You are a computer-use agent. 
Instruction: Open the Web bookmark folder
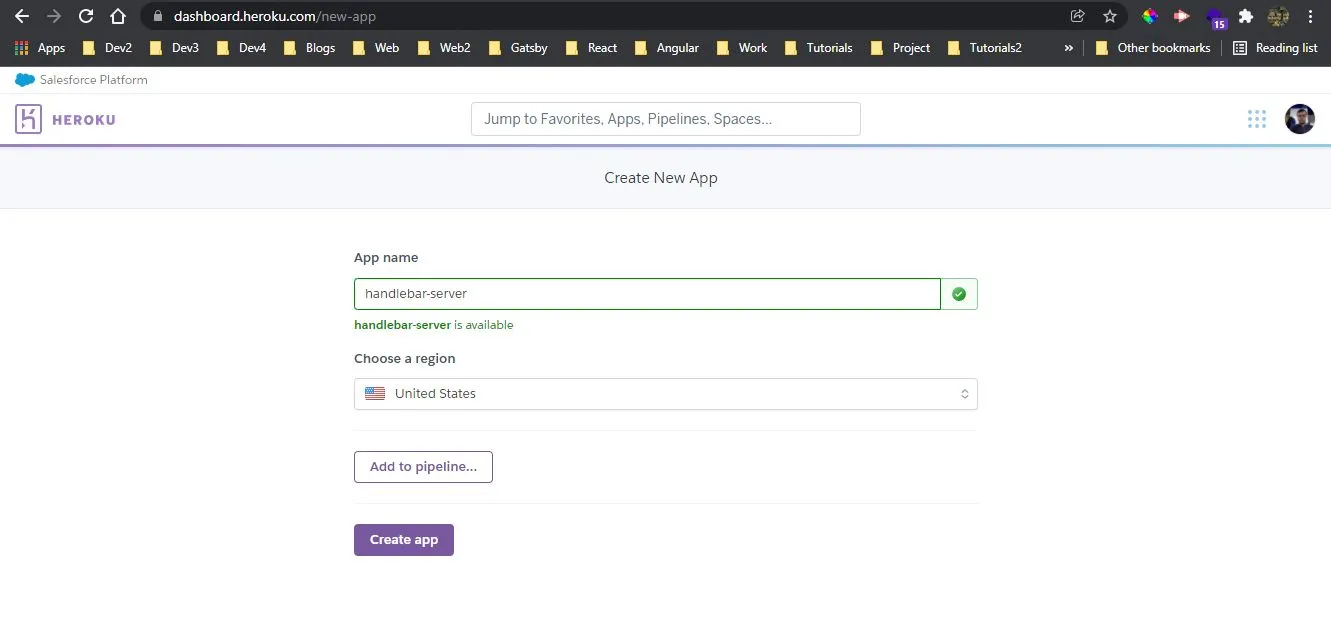pos(376,47)
